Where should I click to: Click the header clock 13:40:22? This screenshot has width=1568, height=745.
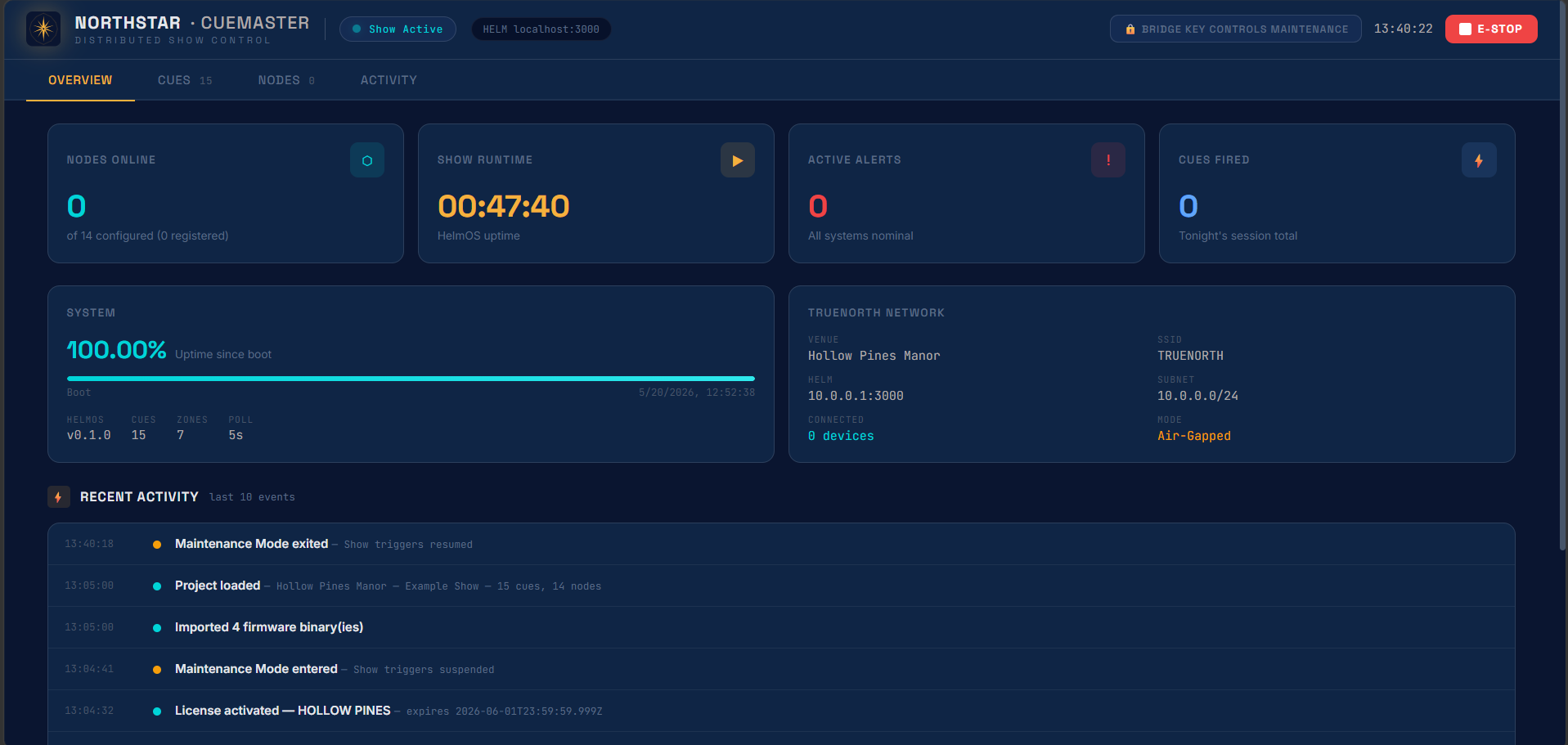click(1403, 29)
